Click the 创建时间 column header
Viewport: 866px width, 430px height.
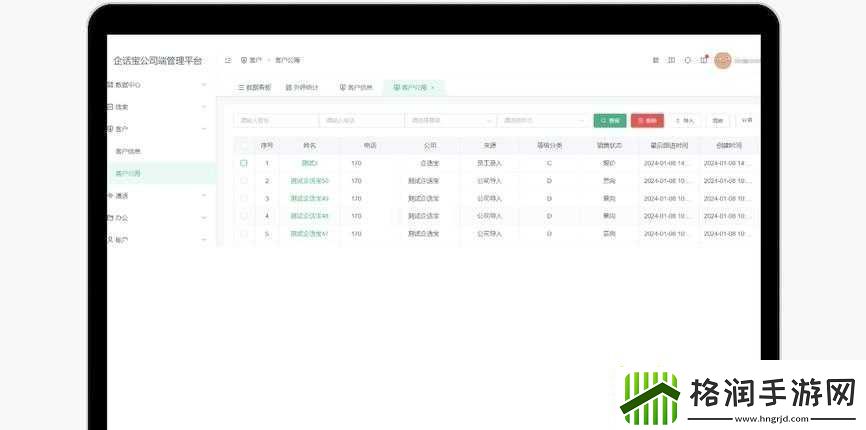(729, 146)
